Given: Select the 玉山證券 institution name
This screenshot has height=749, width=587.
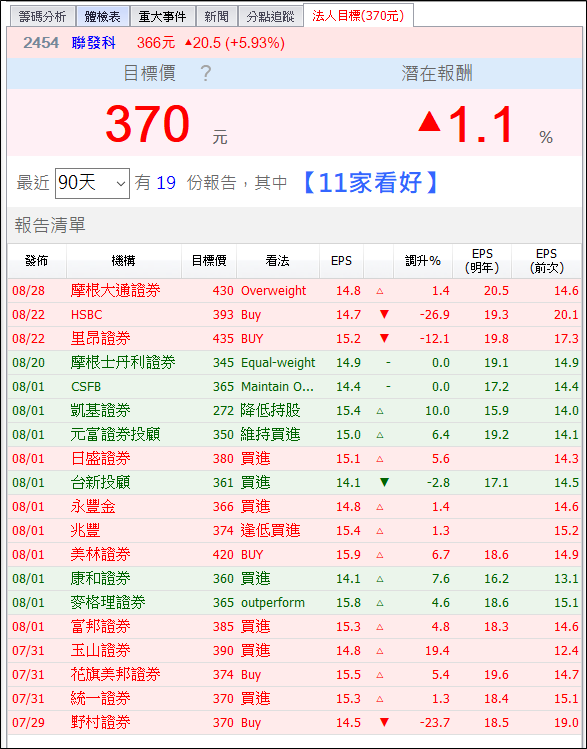Looking at the screenshot, I should [x=101, y=651].
